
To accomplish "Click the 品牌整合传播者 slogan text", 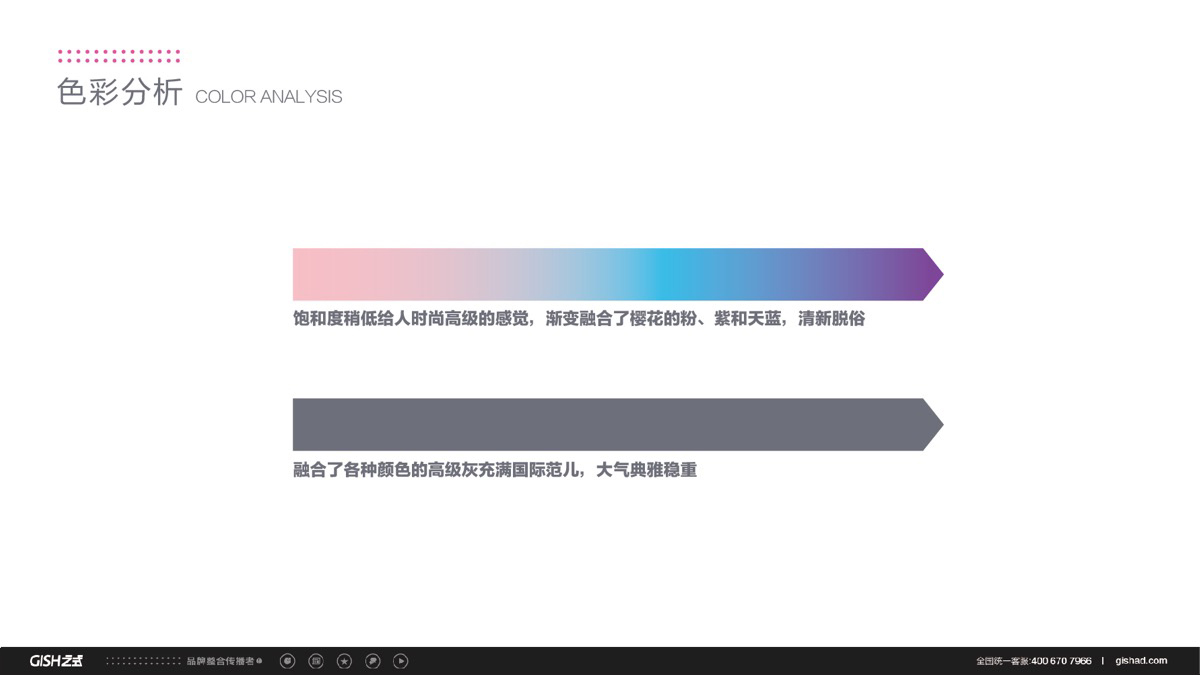I will pyautogui.click(x=220, y=661).
